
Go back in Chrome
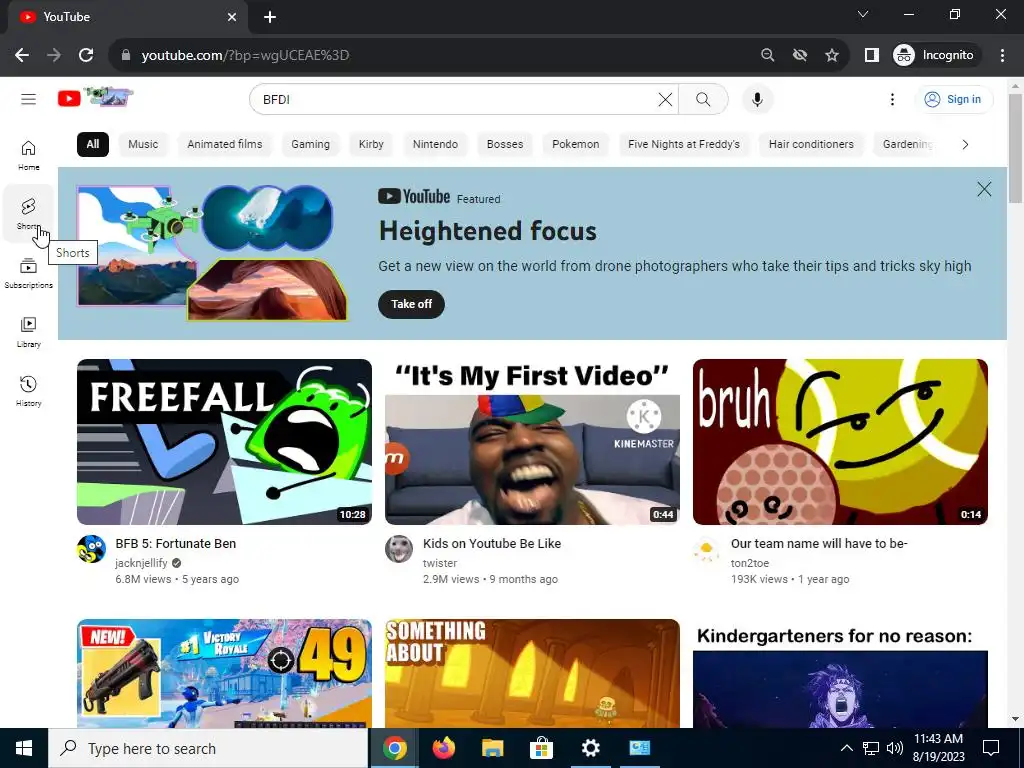tap(22, 56)
